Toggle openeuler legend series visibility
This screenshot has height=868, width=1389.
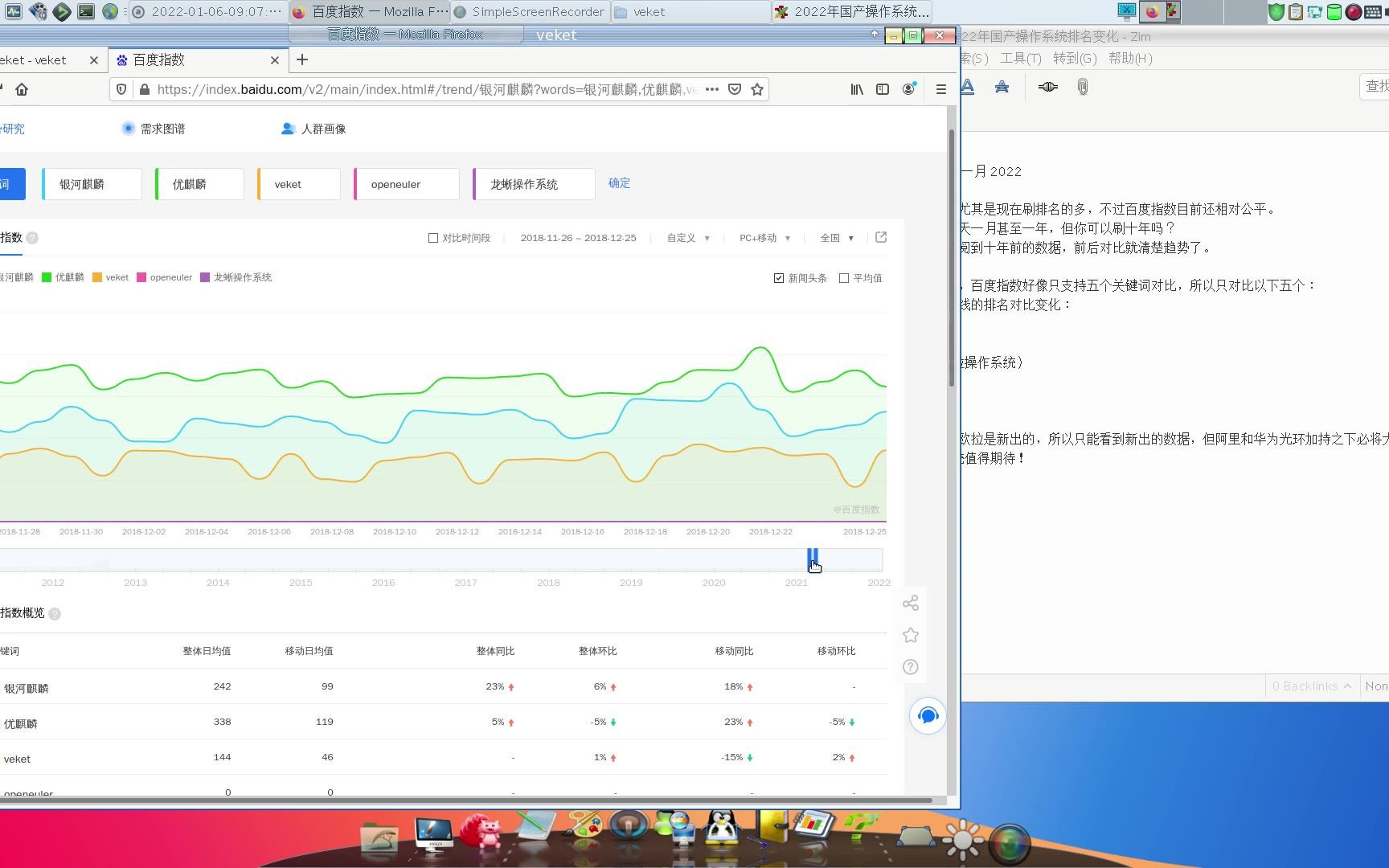pyautogui.click(x=165, y=277)
